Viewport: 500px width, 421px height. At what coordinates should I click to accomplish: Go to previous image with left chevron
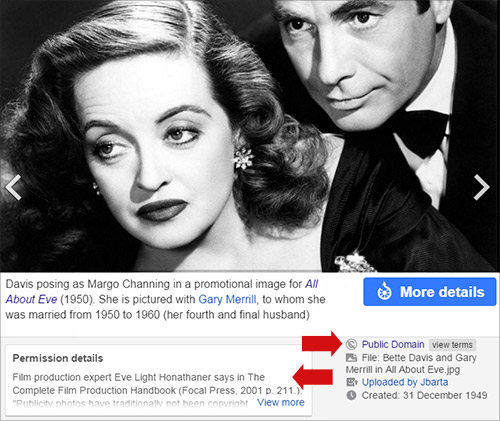pos(13,187)
